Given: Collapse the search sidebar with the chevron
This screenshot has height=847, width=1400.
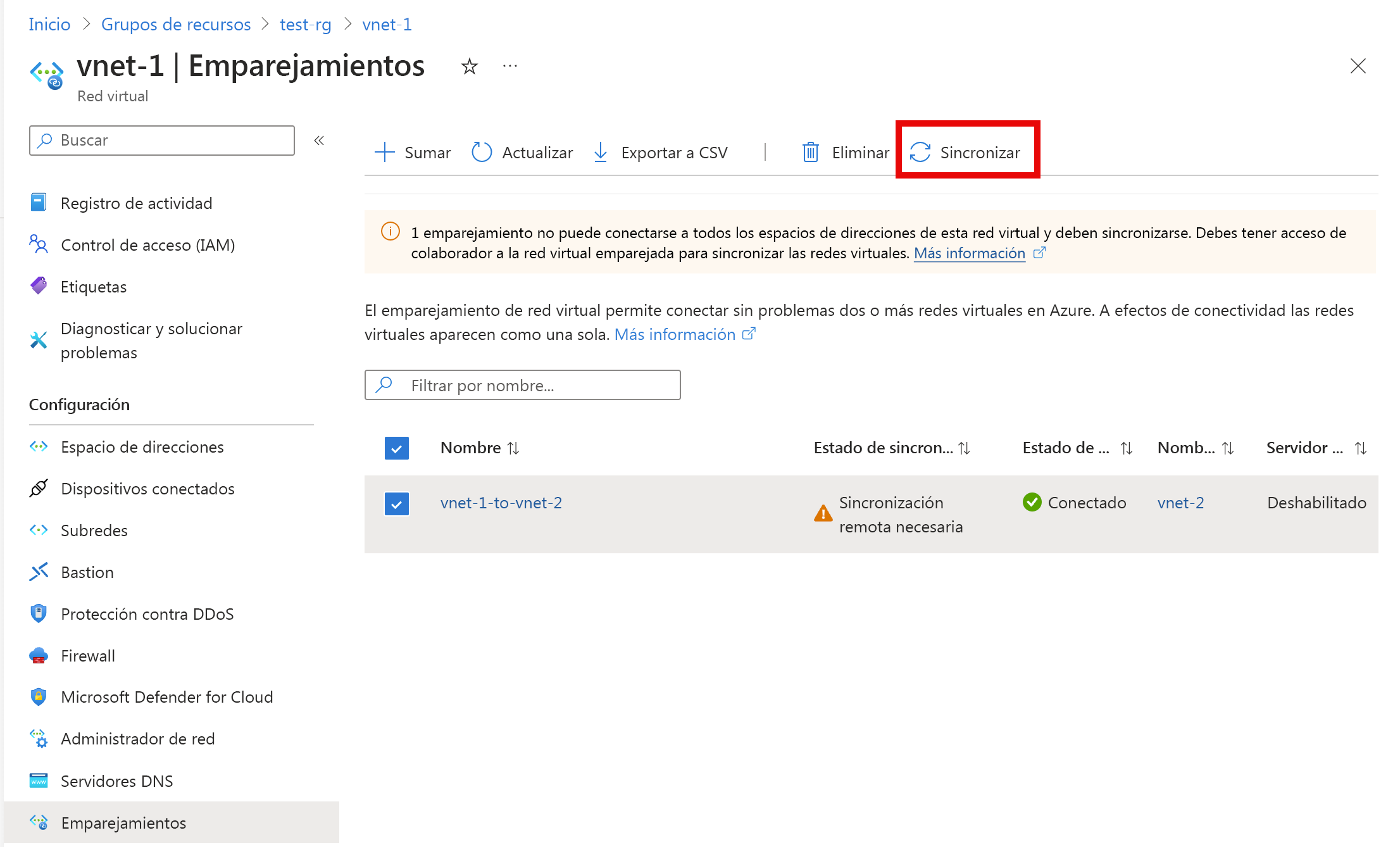Looking at the screenshot, I should pyautogui.click(x=319, y=140).
